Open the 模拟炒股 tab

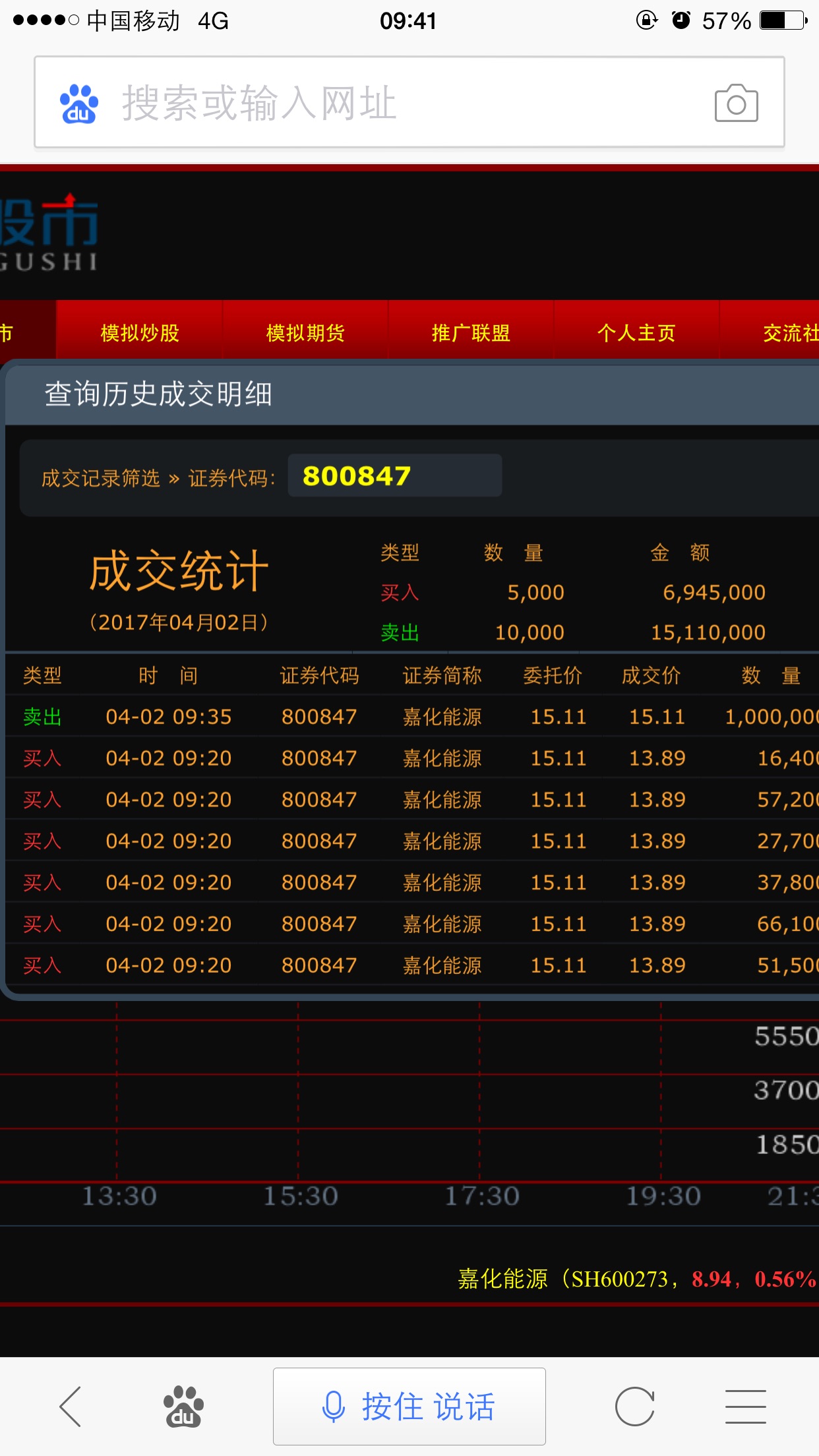[x=140, y=333]
